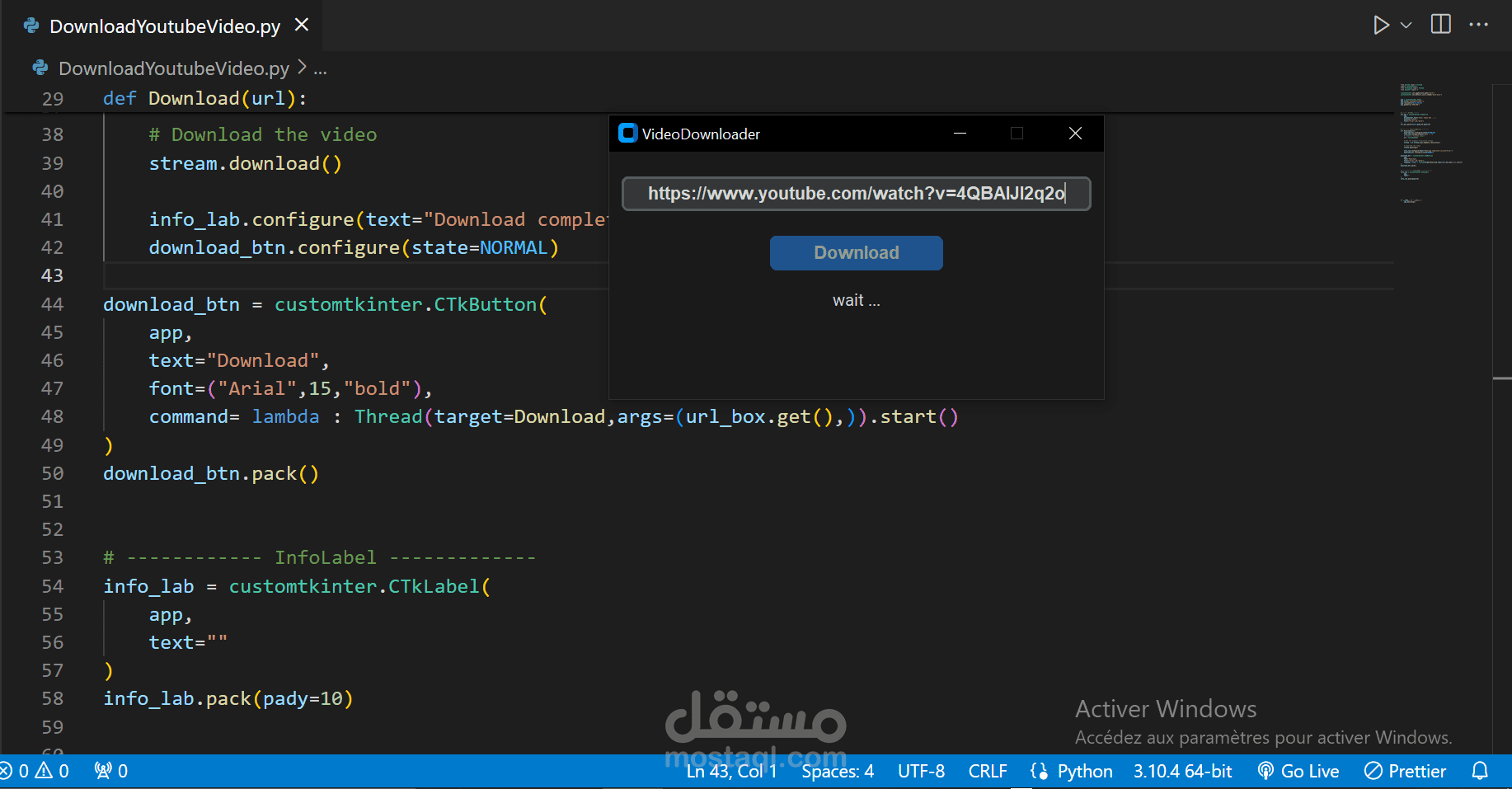Click the maximize box of VideoDownloader
The height and width of the screenshot is (789, 1512).
[1017, 134]
